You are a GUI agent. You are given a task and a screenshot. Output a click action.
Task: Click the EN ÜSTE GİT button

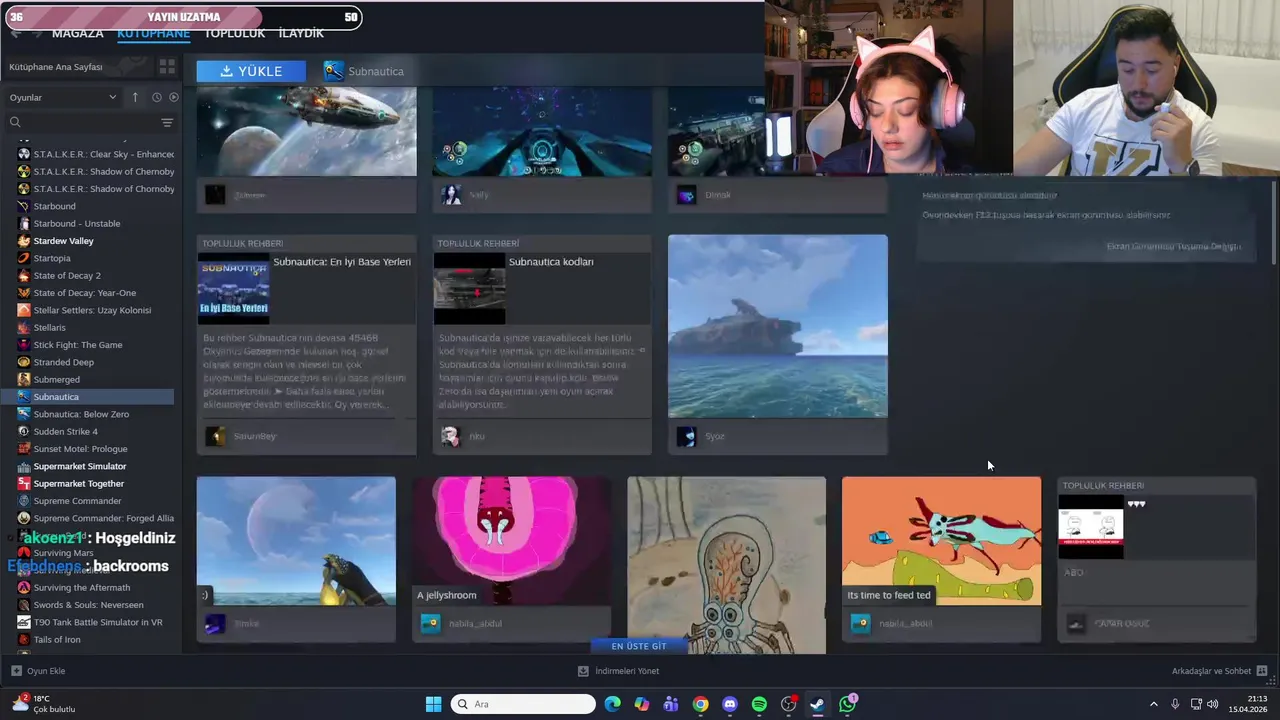[x=638, y=646]
